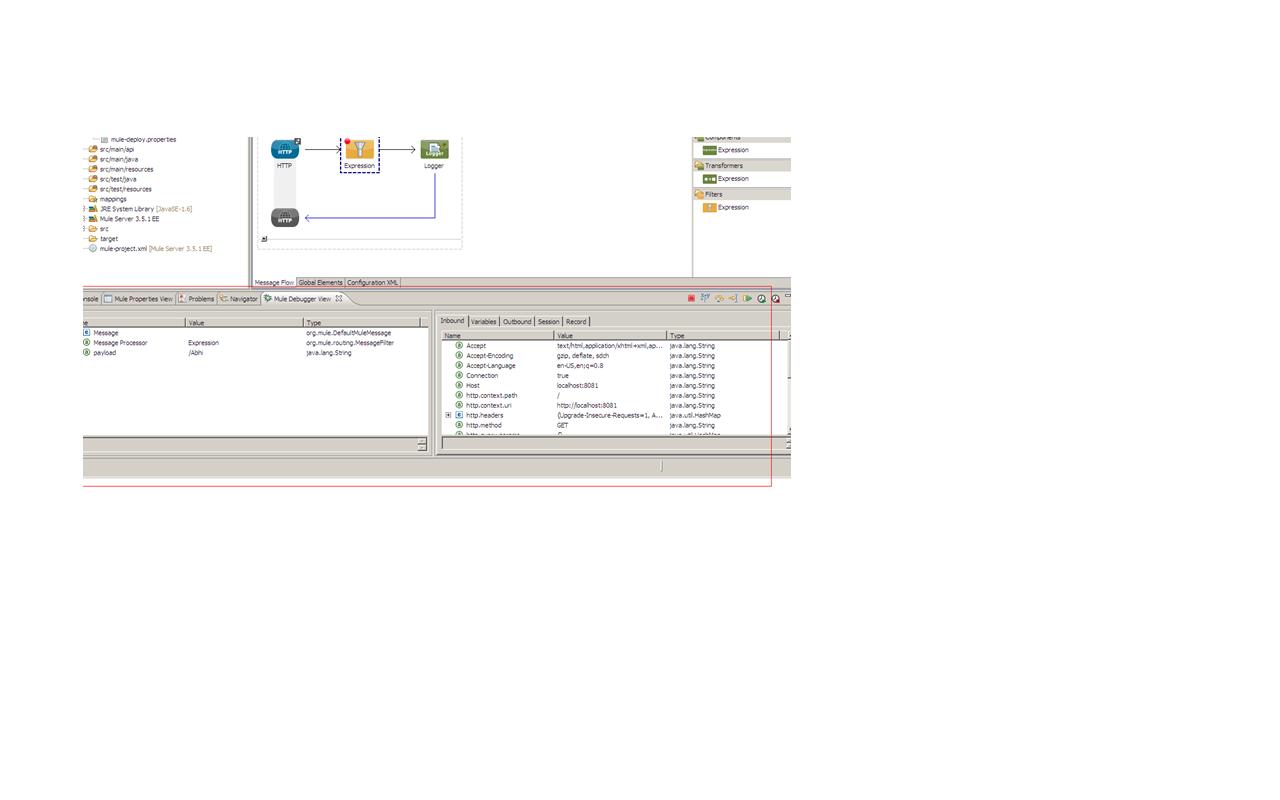Image resolution: width=1280 pixels, height=800 pixels.
Task: Select the http.method row
Action: click(x=613, y=425)
